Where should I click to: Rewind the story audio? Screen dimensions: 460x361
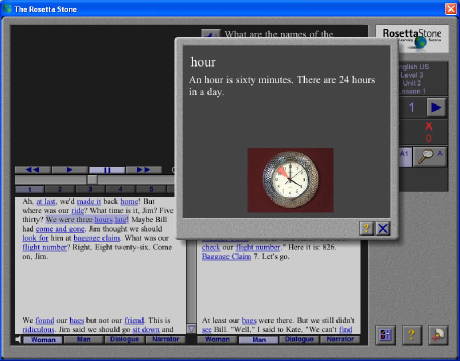point(33,170)
